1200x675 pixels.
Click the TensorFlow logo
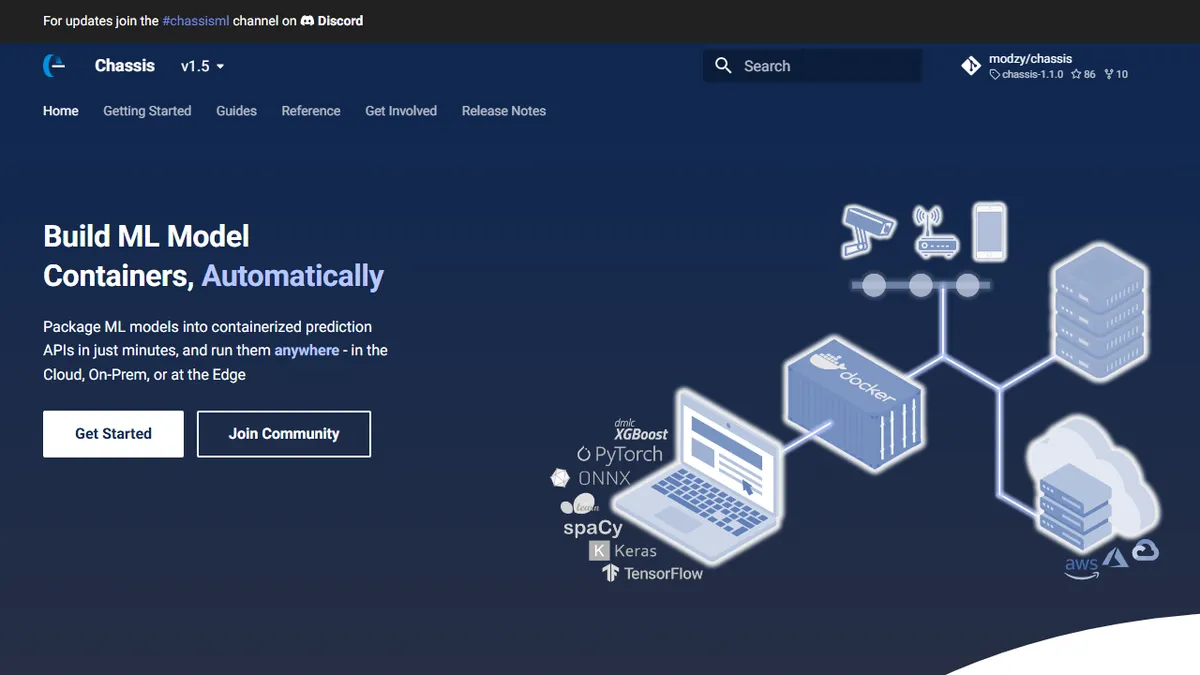(652, 574)
